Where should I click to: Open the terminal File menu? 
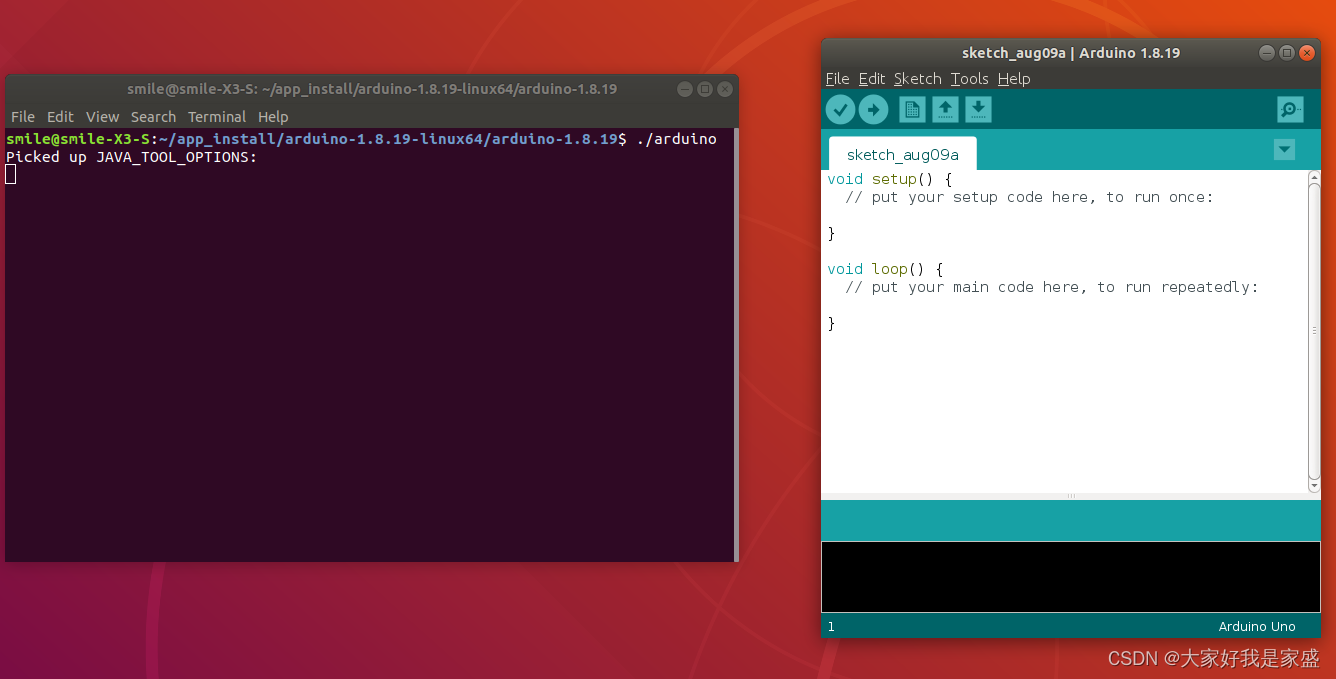23,117
